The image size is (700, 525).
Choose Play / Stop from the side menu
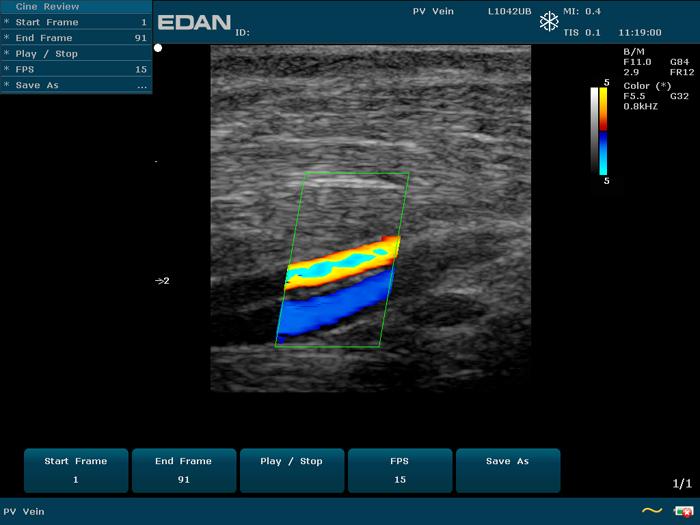click(76, 54)
